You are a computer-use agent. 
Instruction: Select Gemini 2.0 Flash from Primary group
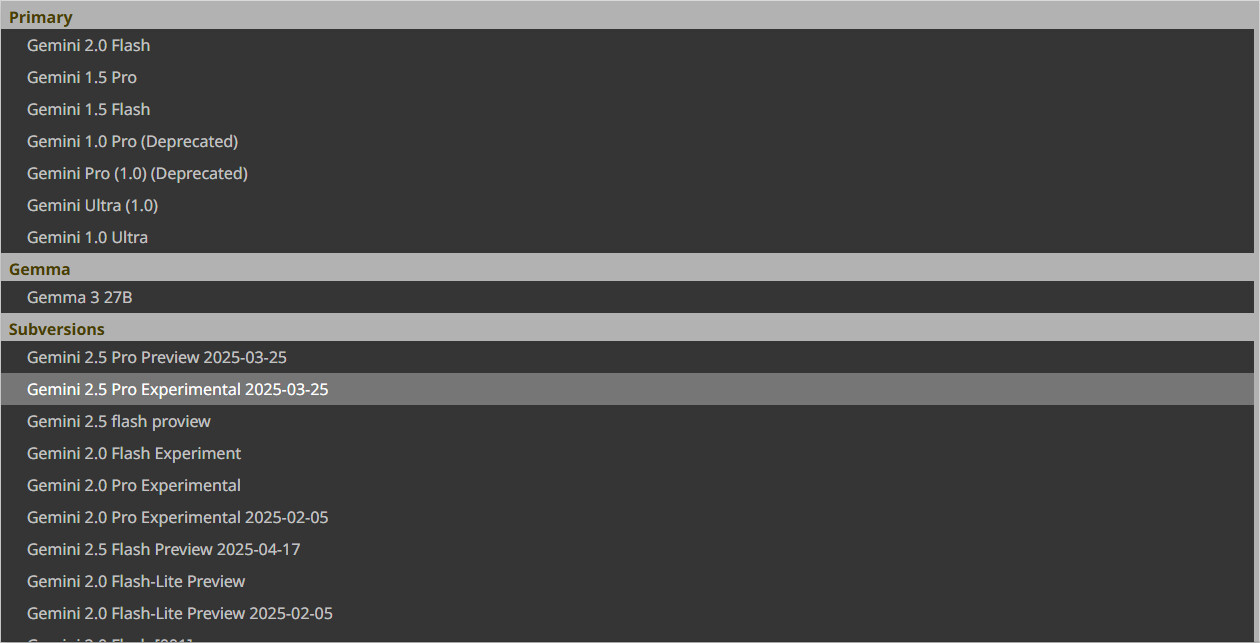tap(89, 45)
